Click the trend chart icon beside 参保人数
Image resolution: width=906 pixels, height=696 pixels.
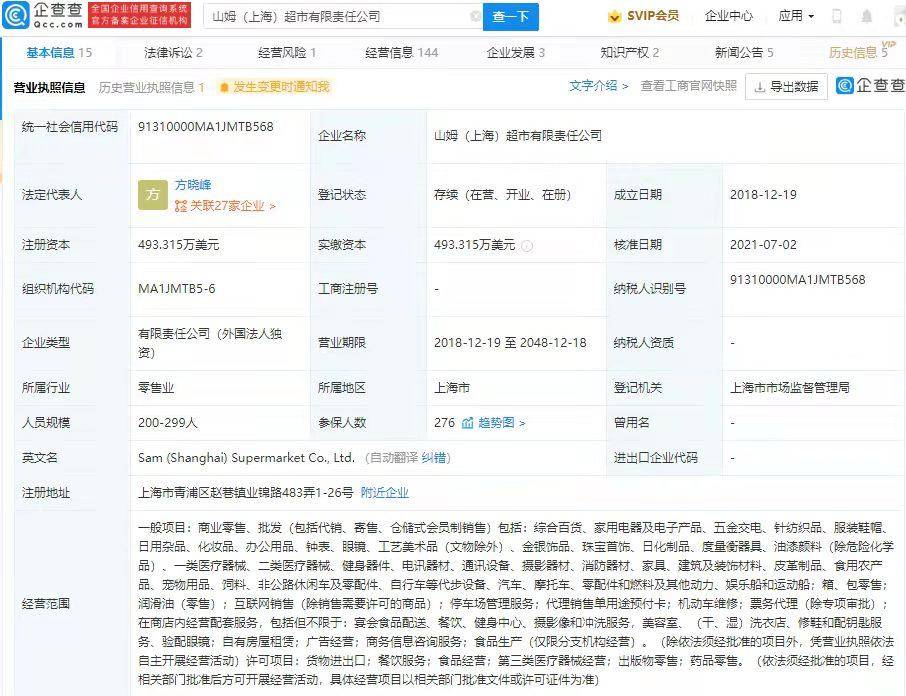(x=470, y=423)
